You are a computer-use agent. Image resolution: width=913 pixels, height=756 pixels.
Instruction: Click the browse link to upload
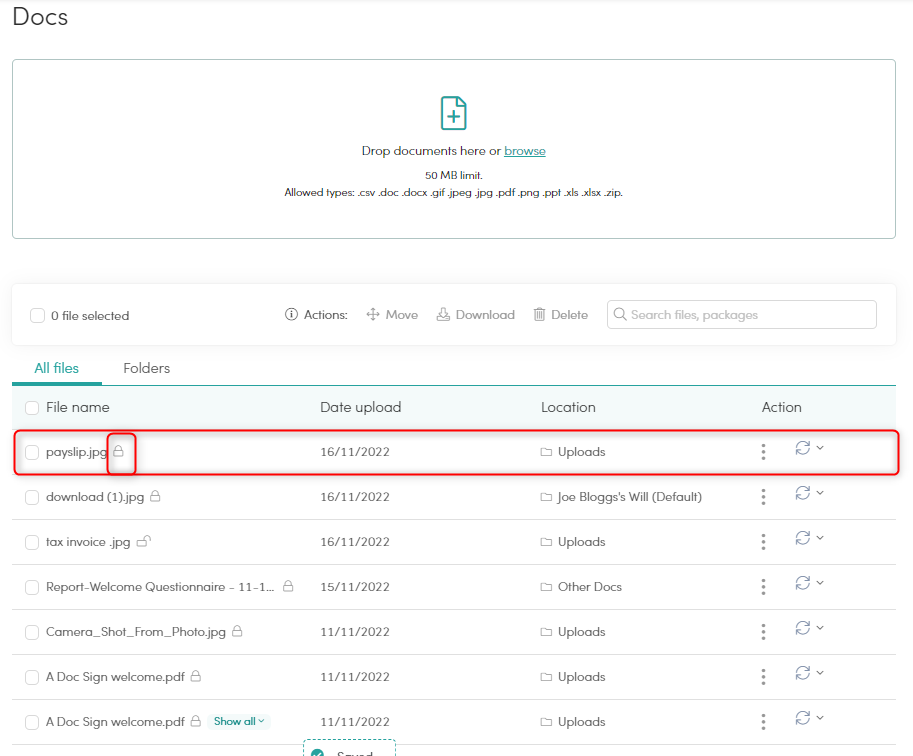click(524, 150)
